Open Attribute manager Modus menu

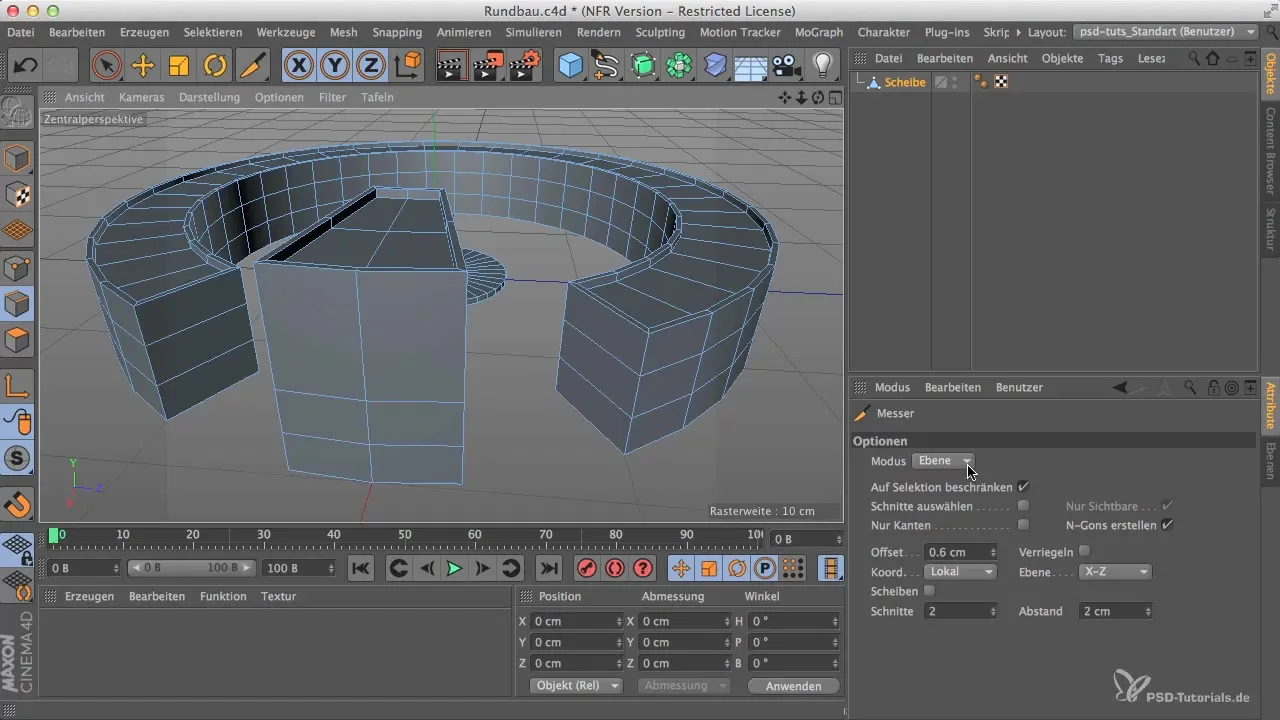pyautogui.click(x=892, y=387)
